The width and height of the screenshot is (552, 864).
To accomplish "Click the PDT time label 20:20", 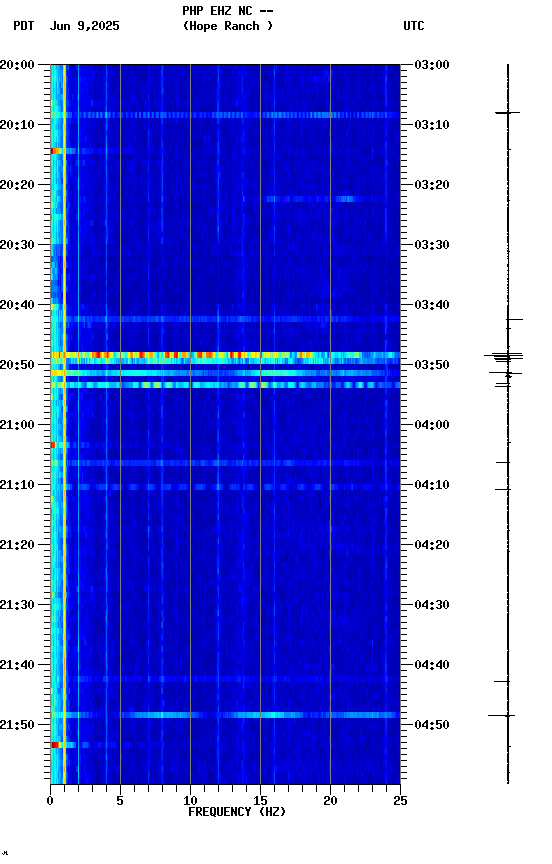I will click(x=17, y=185).
